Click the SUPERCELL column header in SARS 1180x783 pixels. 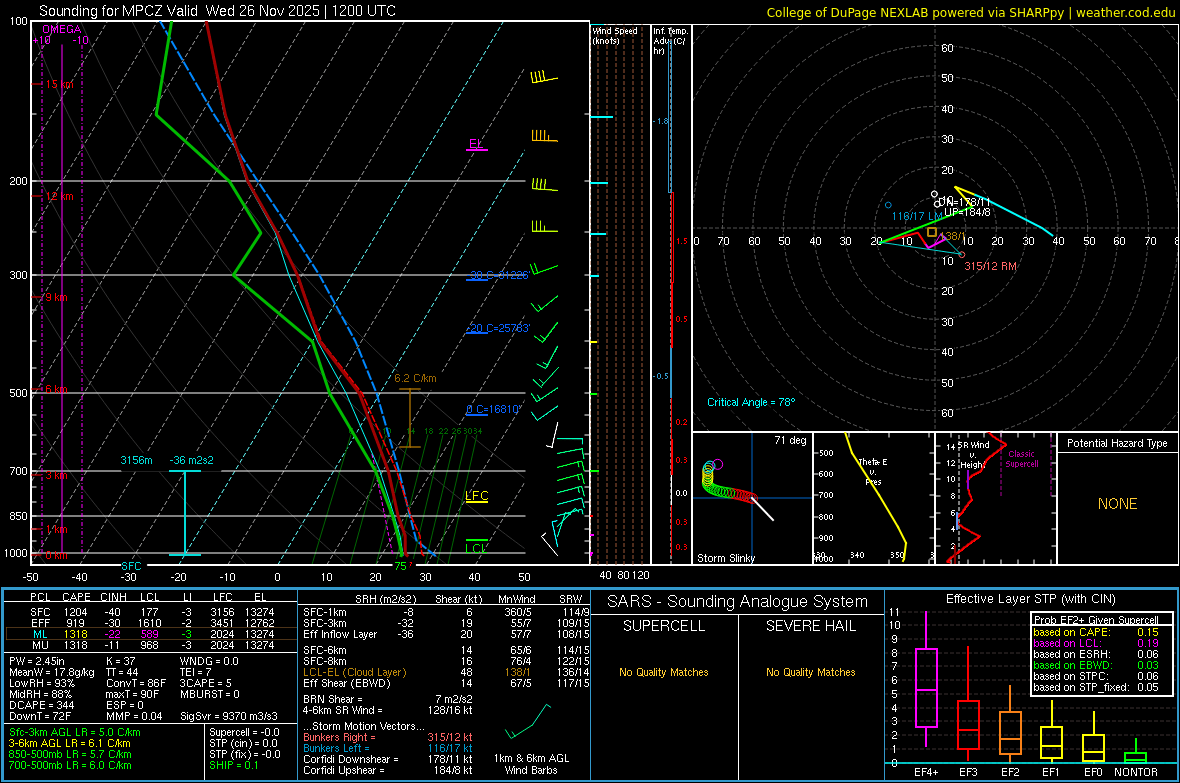click(664, 626)
